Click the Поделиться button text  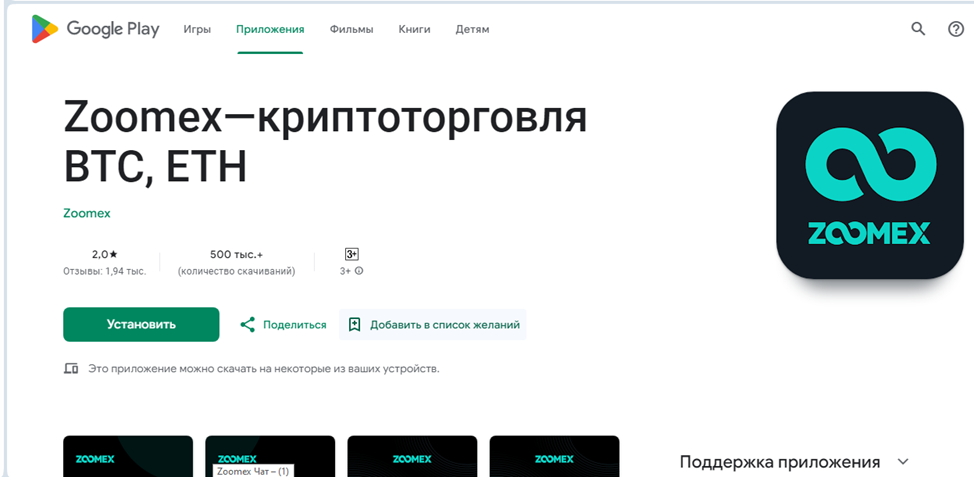294,325
